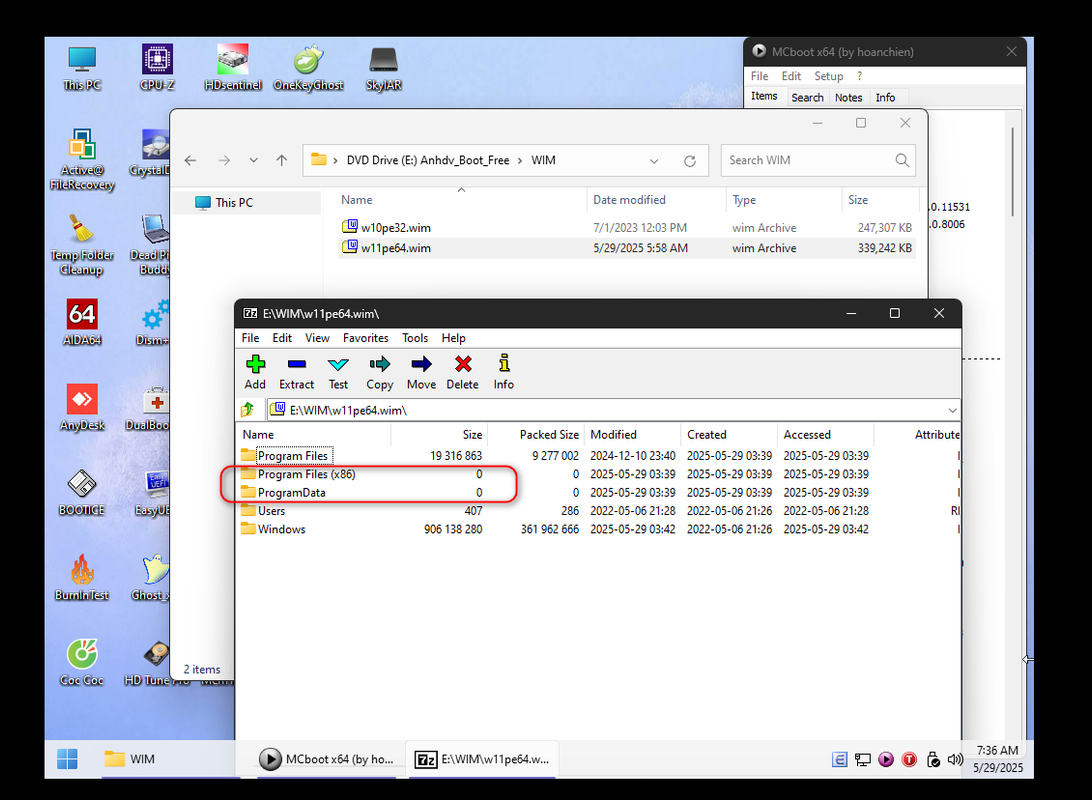The width and height of the screenshot is (1092, 800).
Task: Open the Favorites menu in 7-Zip
Action: (366, 338)
